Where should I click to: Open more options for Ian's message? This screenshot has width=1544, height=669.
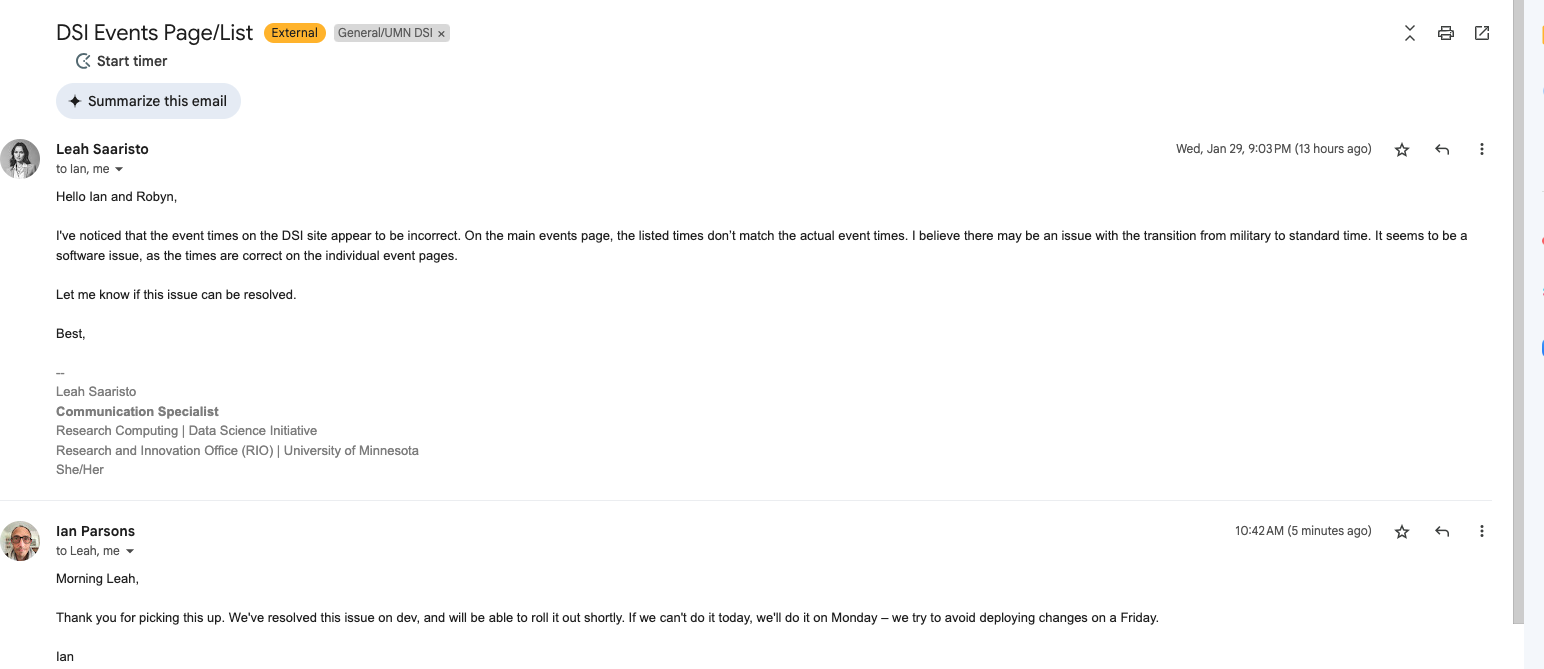click(x=1482, y=532)
